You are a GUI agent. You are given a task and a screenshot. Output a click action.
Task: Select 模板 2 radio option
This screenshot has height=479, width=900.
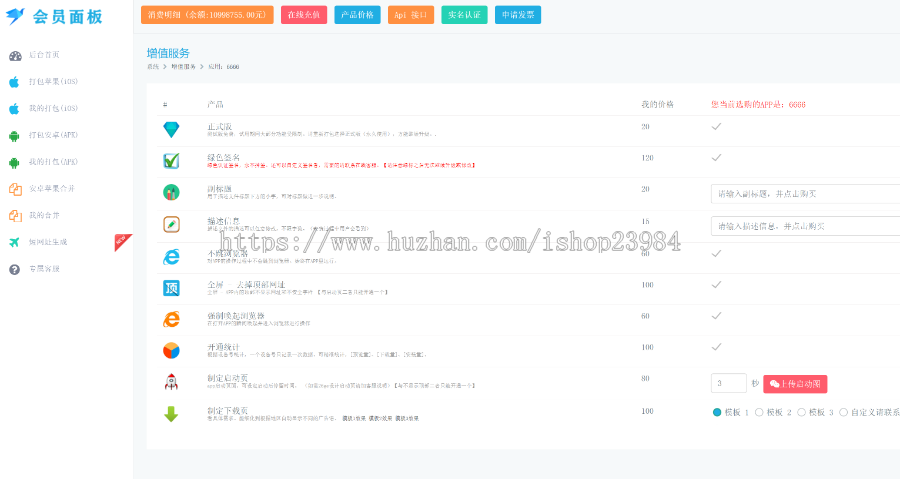tap(759, 412)
